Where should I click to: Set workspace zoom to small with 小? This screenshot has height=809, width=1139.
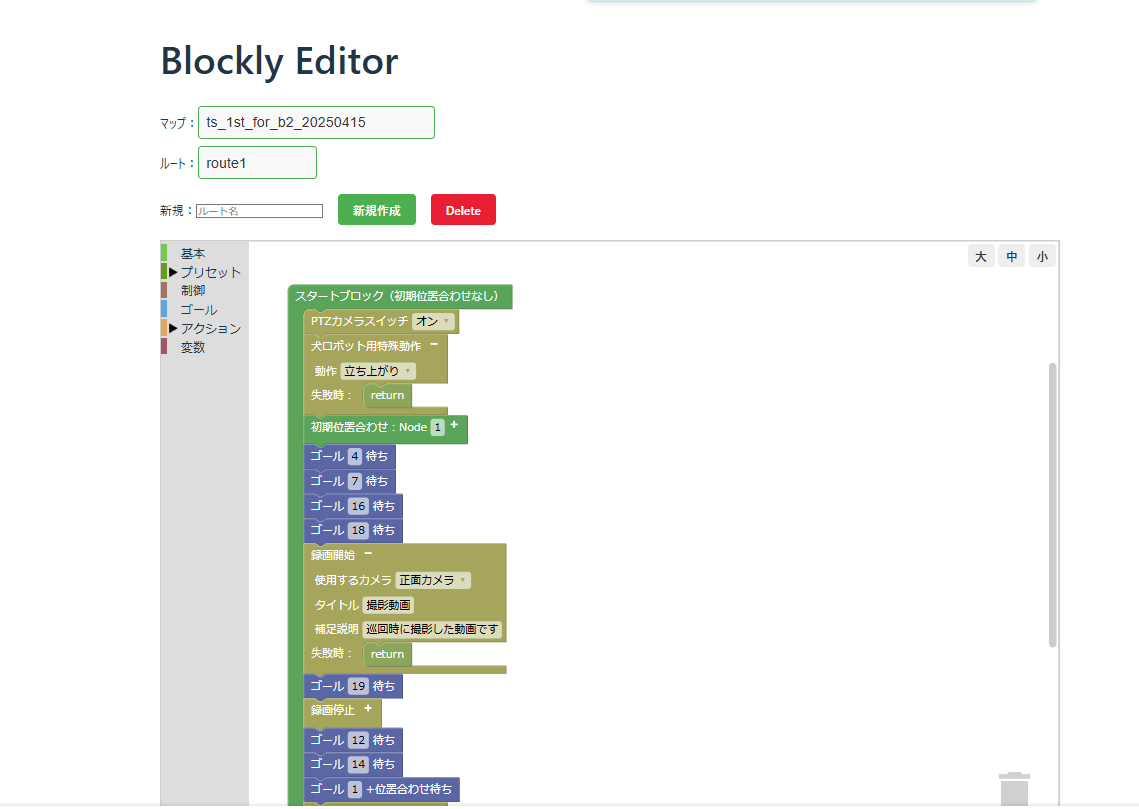tap(1042, 257)
